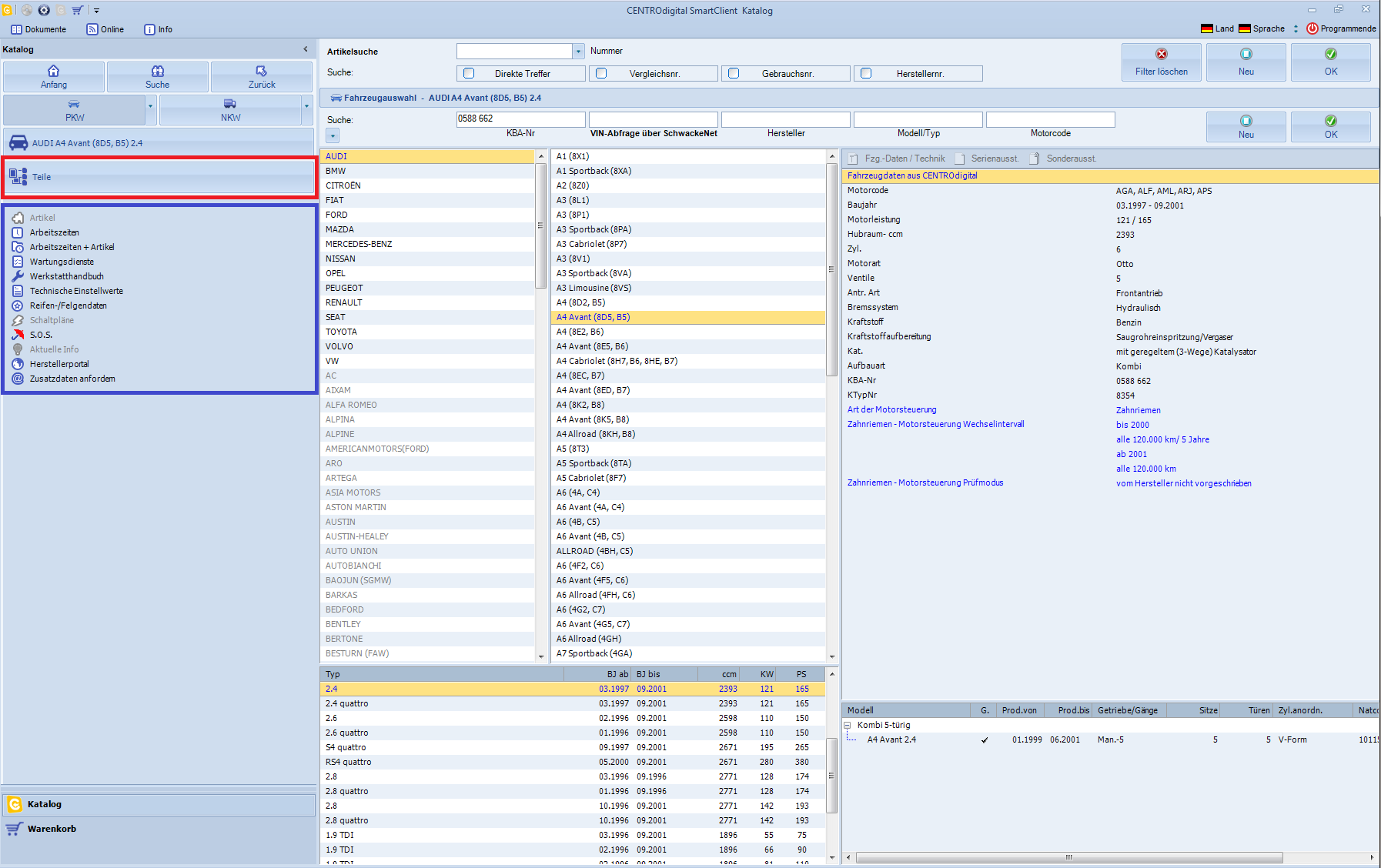Viewport: 1381px width, 868px height.
Task: Open the Online menu
Action: (105, 29)
